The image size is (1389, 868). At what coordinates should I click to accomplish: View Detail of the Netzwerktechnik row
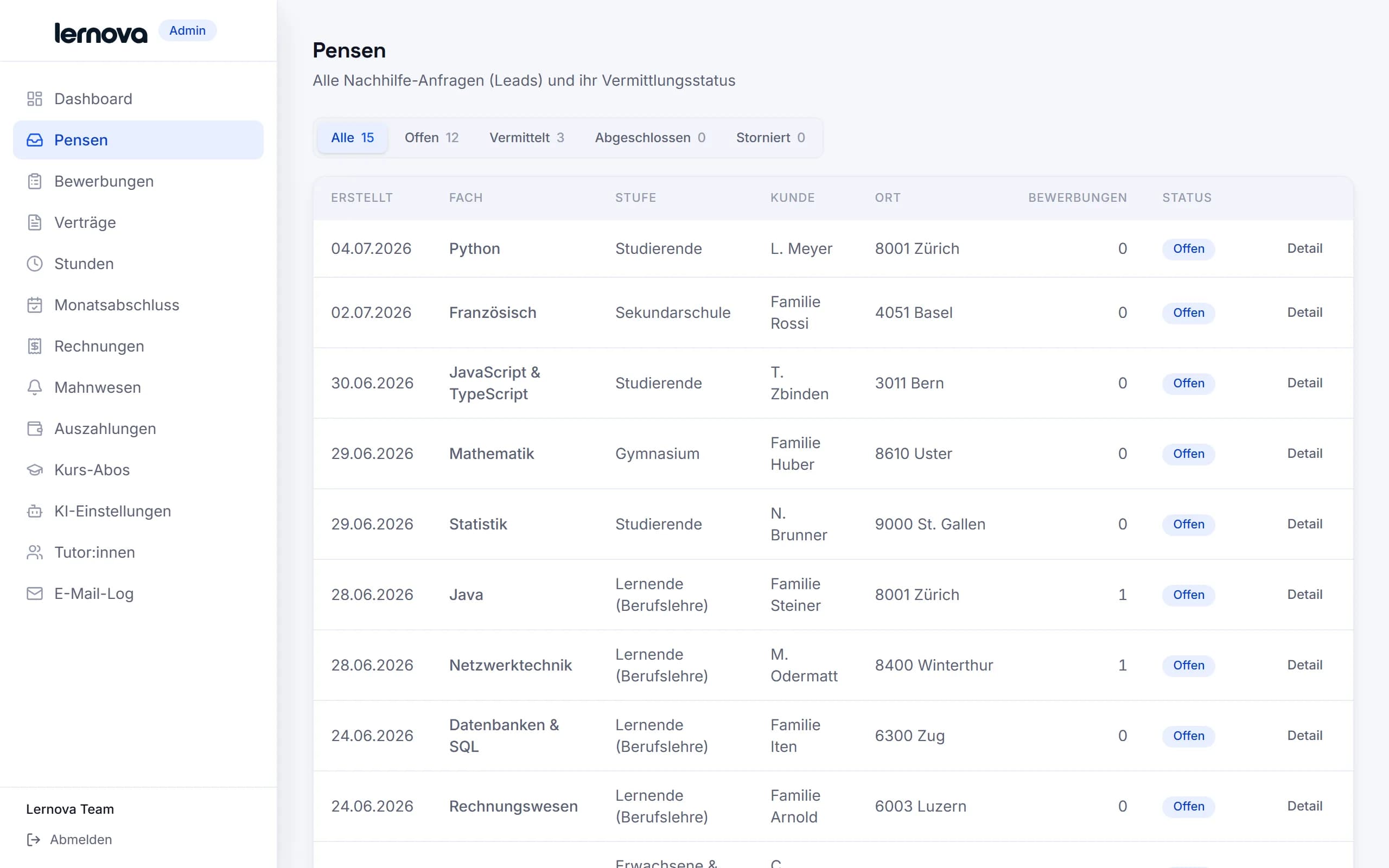click(1304, 665)
